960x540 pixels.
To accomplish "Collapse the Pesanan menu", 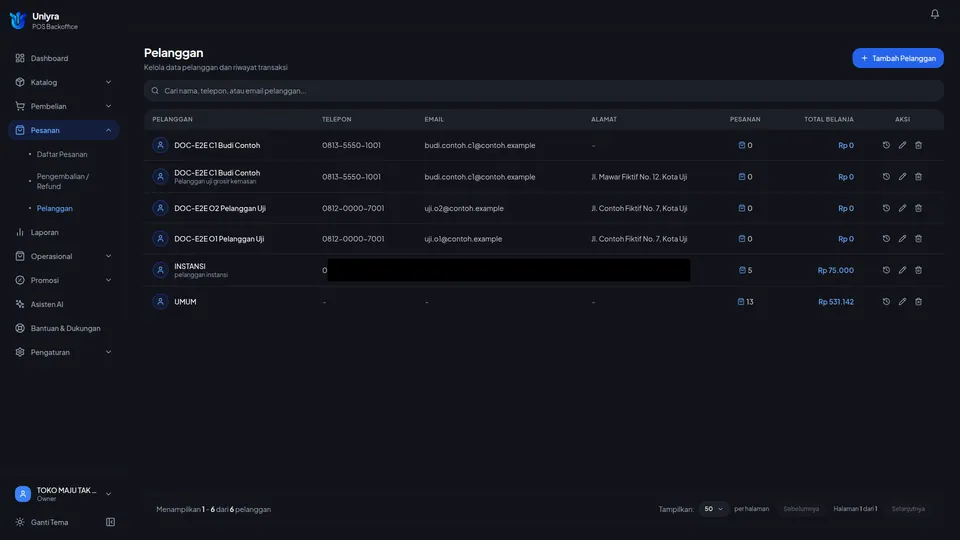I will [64, 130].
